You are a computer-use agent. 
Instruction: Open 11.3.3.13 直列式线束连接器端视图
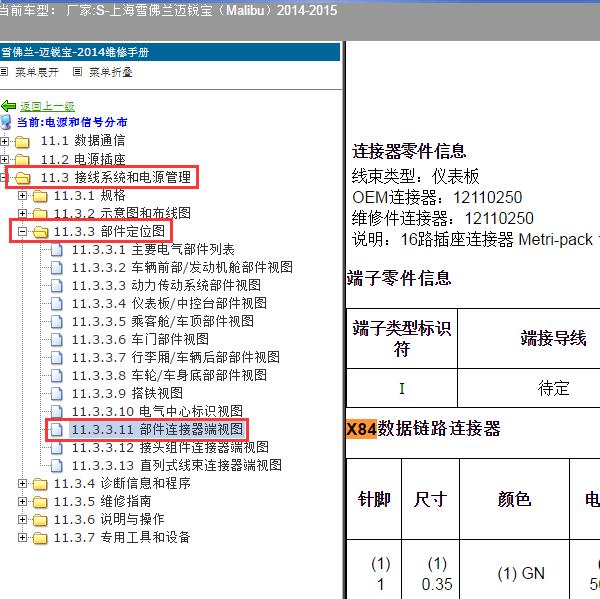(x=177, y=465)
